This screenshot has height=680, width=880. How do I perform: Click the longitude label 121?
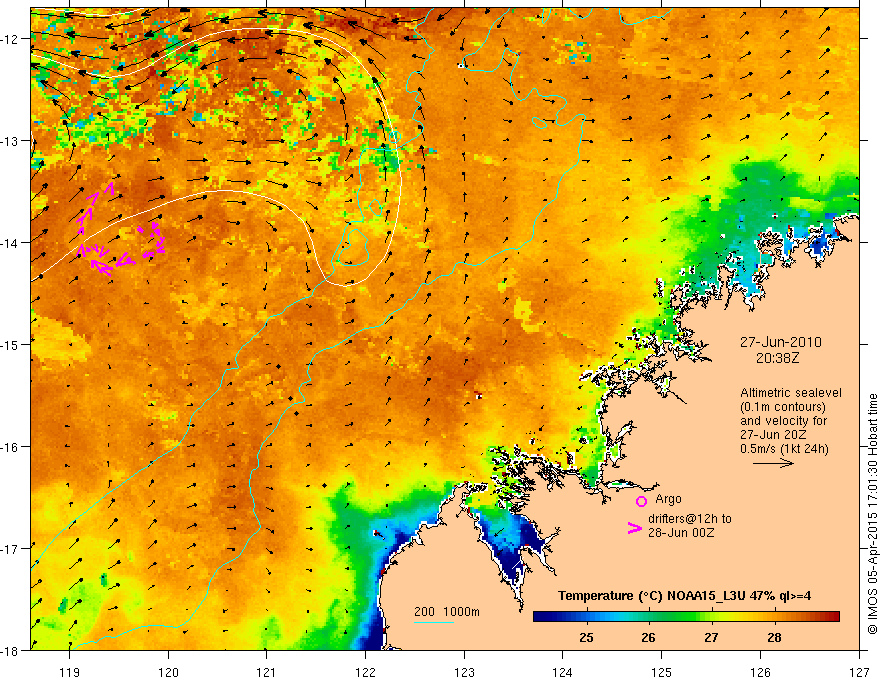267,672
